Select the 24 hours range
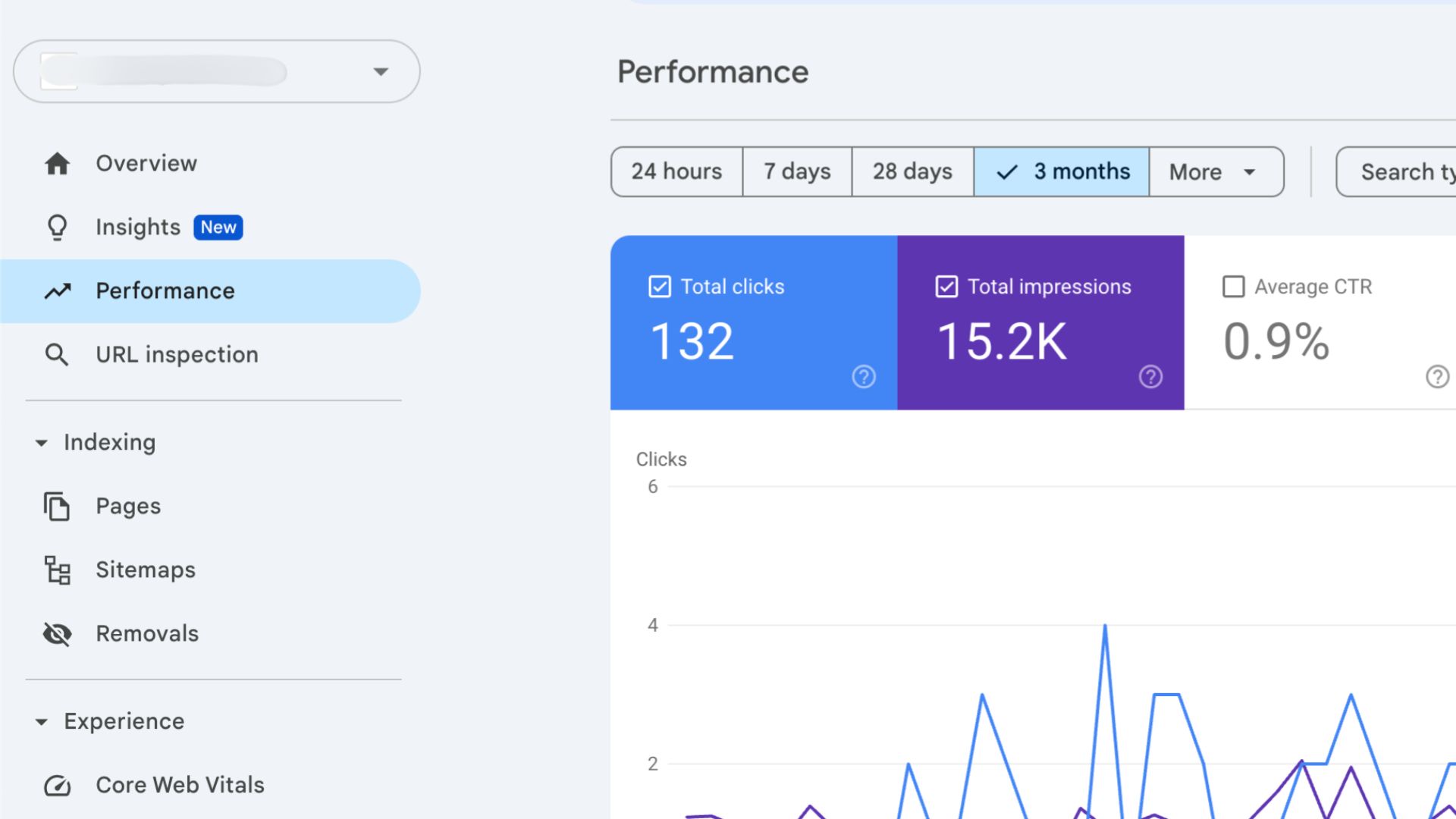This screenshot has height=819, width=1456. (x=676, y=171)
